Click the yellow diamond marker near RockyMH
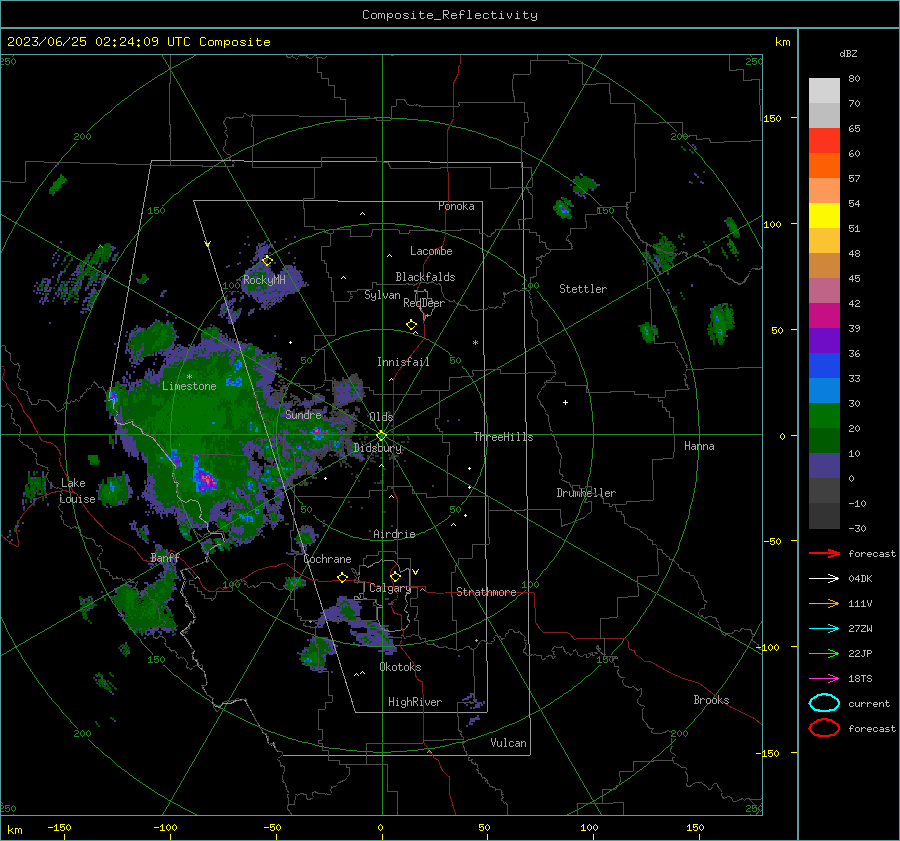Screen dimensions: 900x841 point(267,261)
